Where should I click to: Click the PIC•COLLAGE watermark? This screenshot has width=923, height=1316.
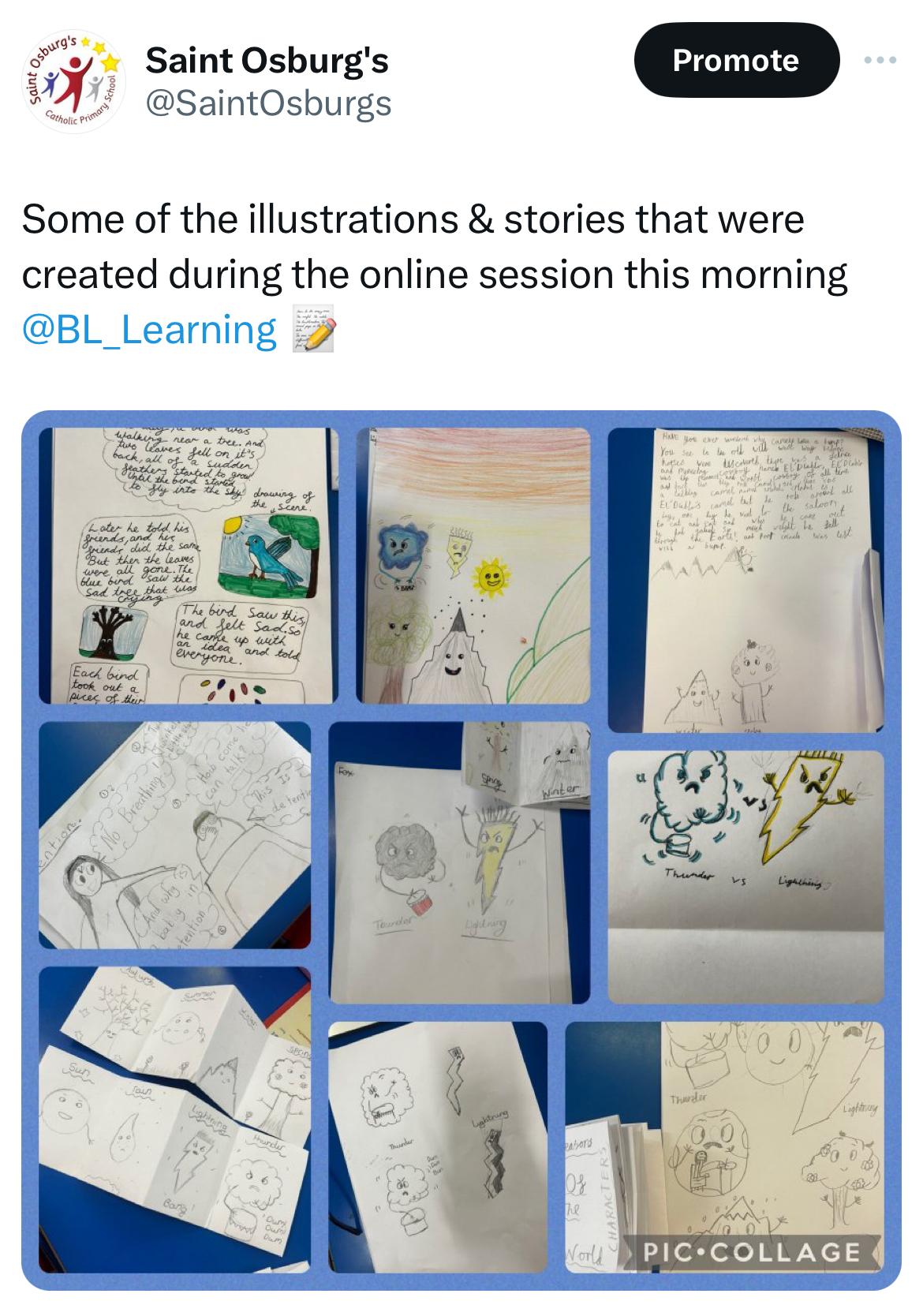tap(749, 1251)
